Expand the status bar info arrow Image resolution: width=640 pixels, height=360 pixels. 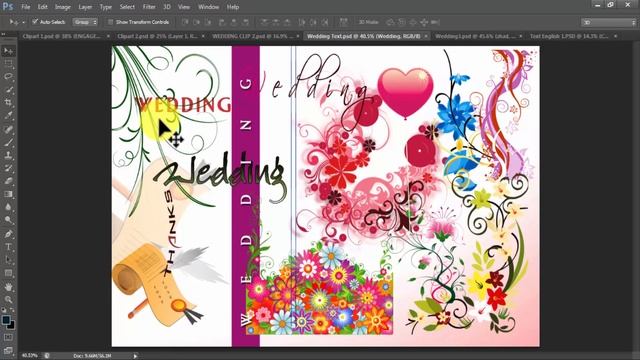(x=135, y=356)
